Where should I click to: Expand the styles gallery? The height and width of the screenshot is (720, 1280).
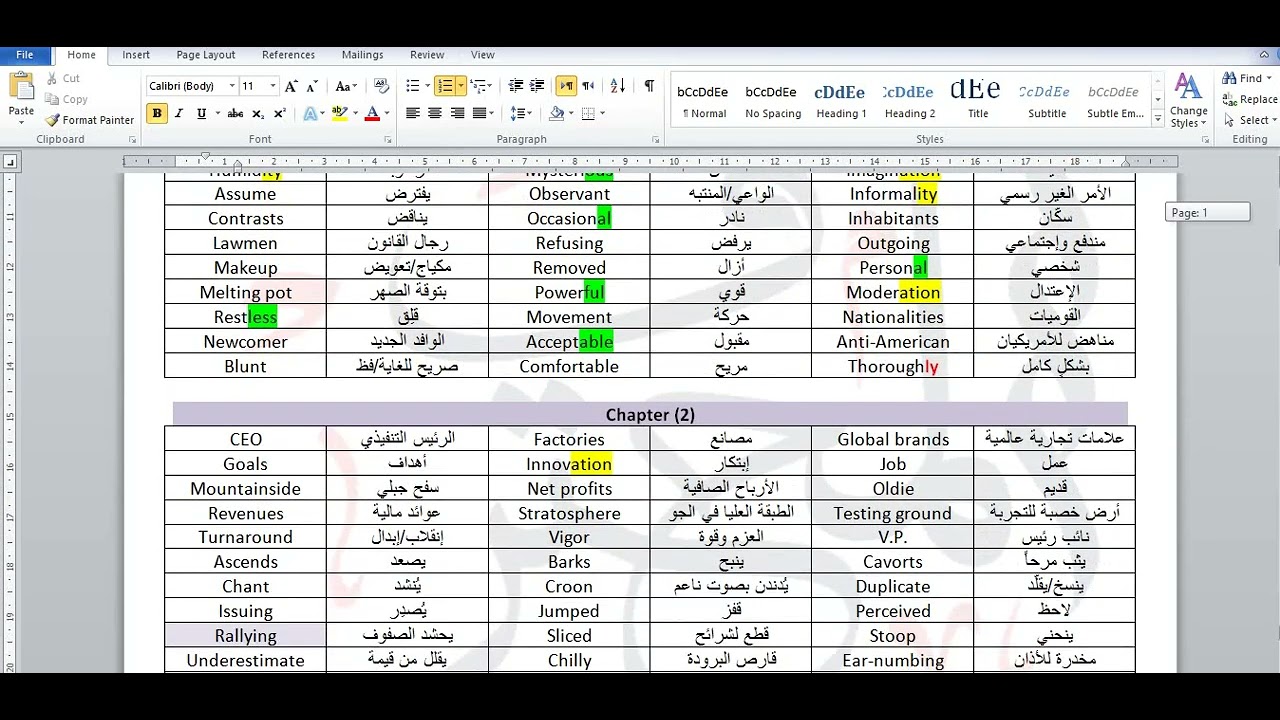[x=1158, y=120]
